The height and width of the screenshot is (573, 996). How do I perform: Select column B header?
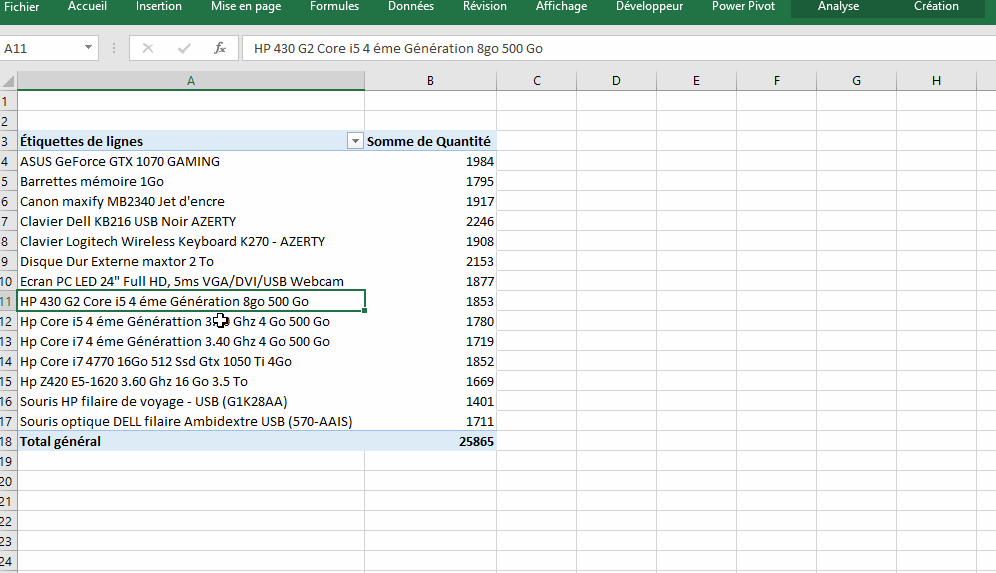430,81
